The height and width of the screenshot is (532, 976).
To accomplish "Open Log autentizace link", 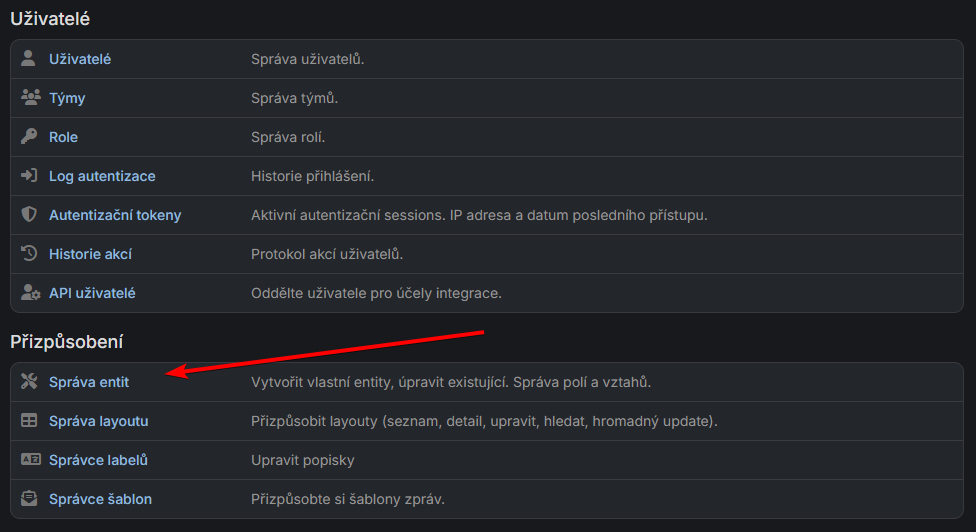I will coord(102,176).
